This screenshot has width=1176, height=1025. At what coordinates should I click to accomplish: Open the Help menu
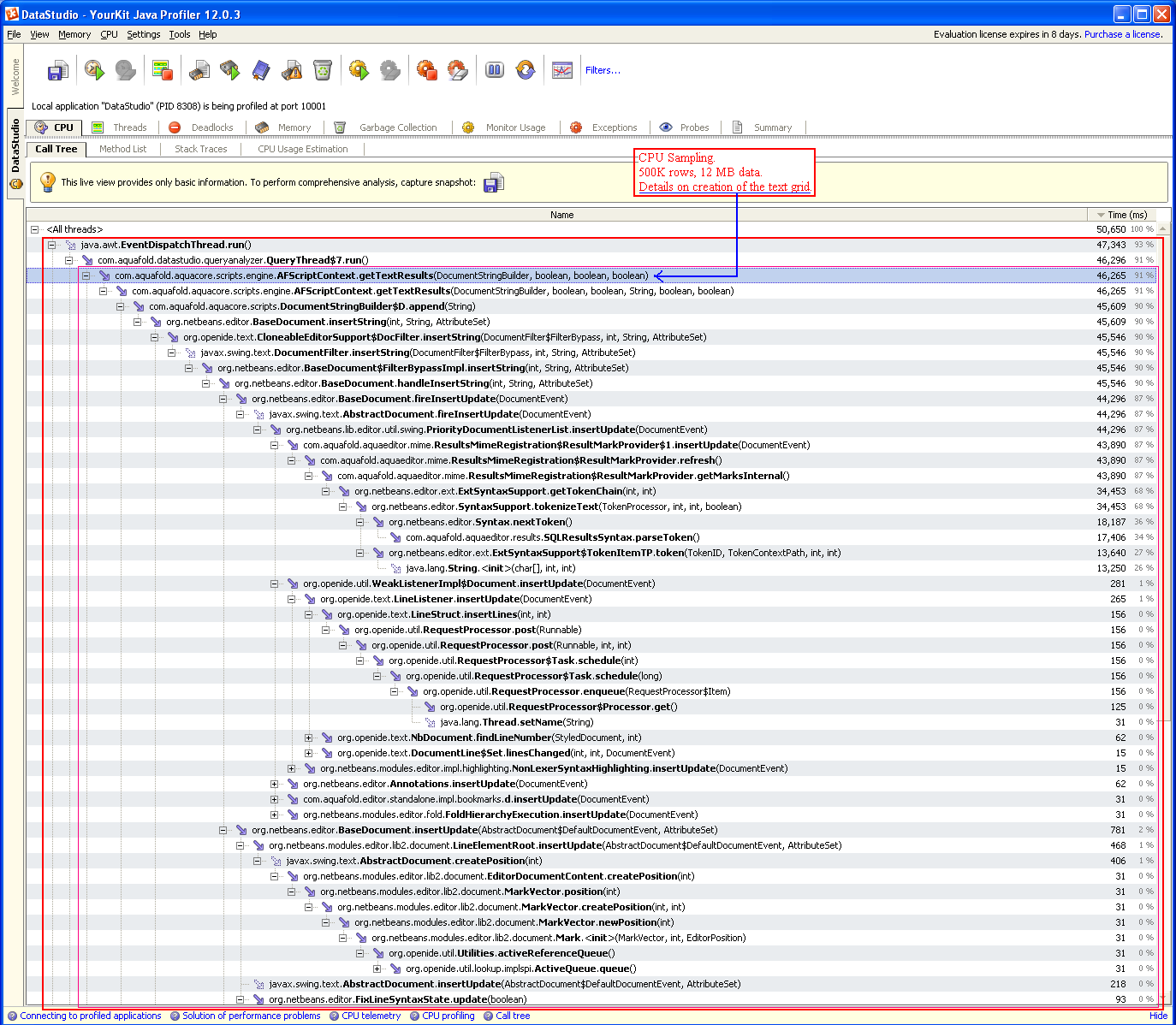tap(208, 34)
